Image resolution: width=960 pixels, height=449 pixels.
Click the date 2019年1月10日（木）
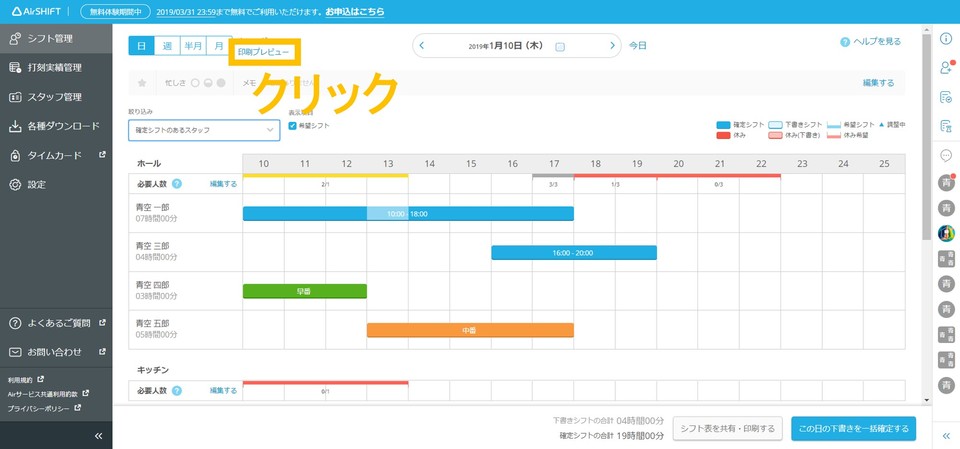[x=506, y=46]
